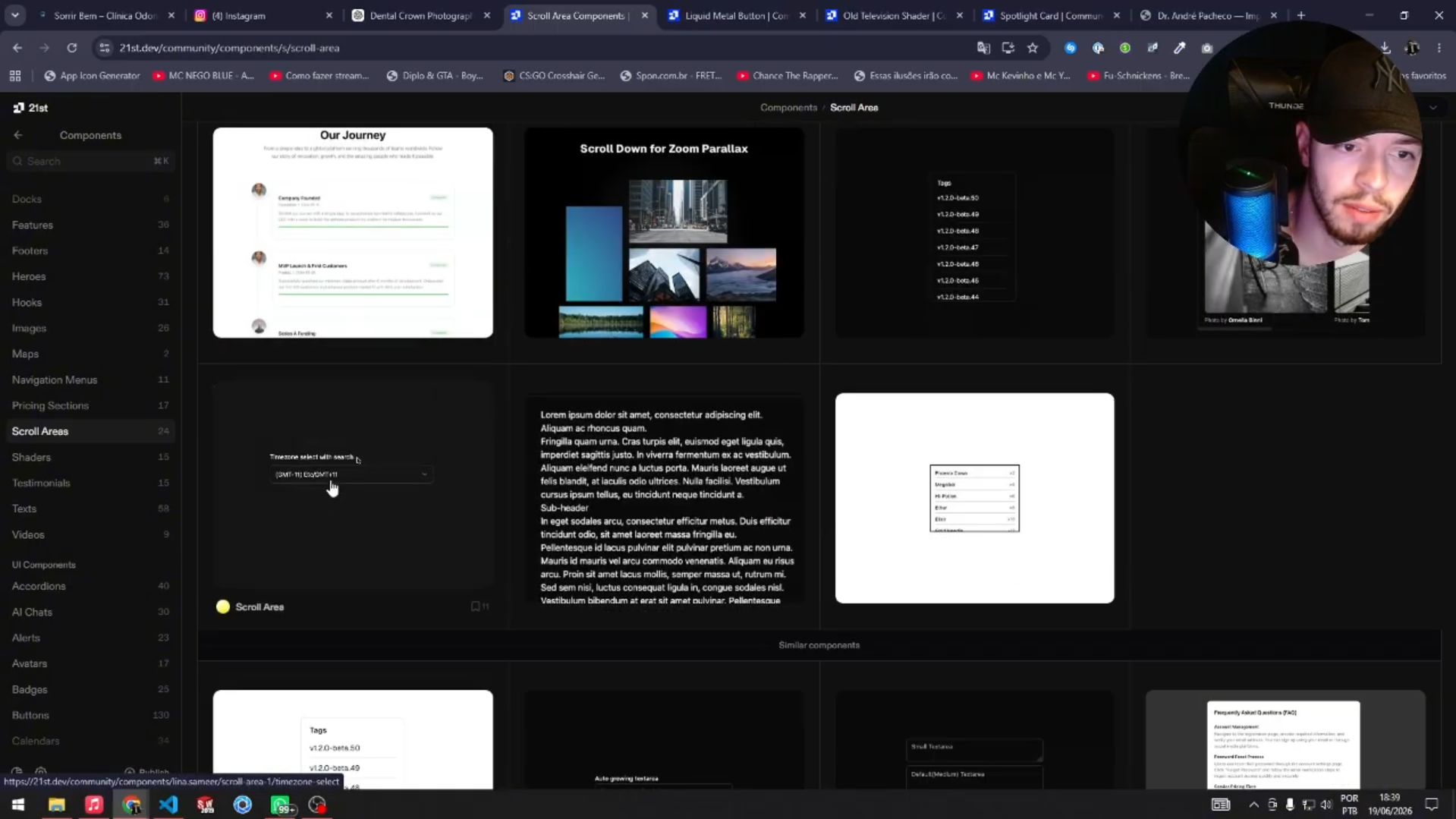Click the POR PTB language indicator

1350,805
